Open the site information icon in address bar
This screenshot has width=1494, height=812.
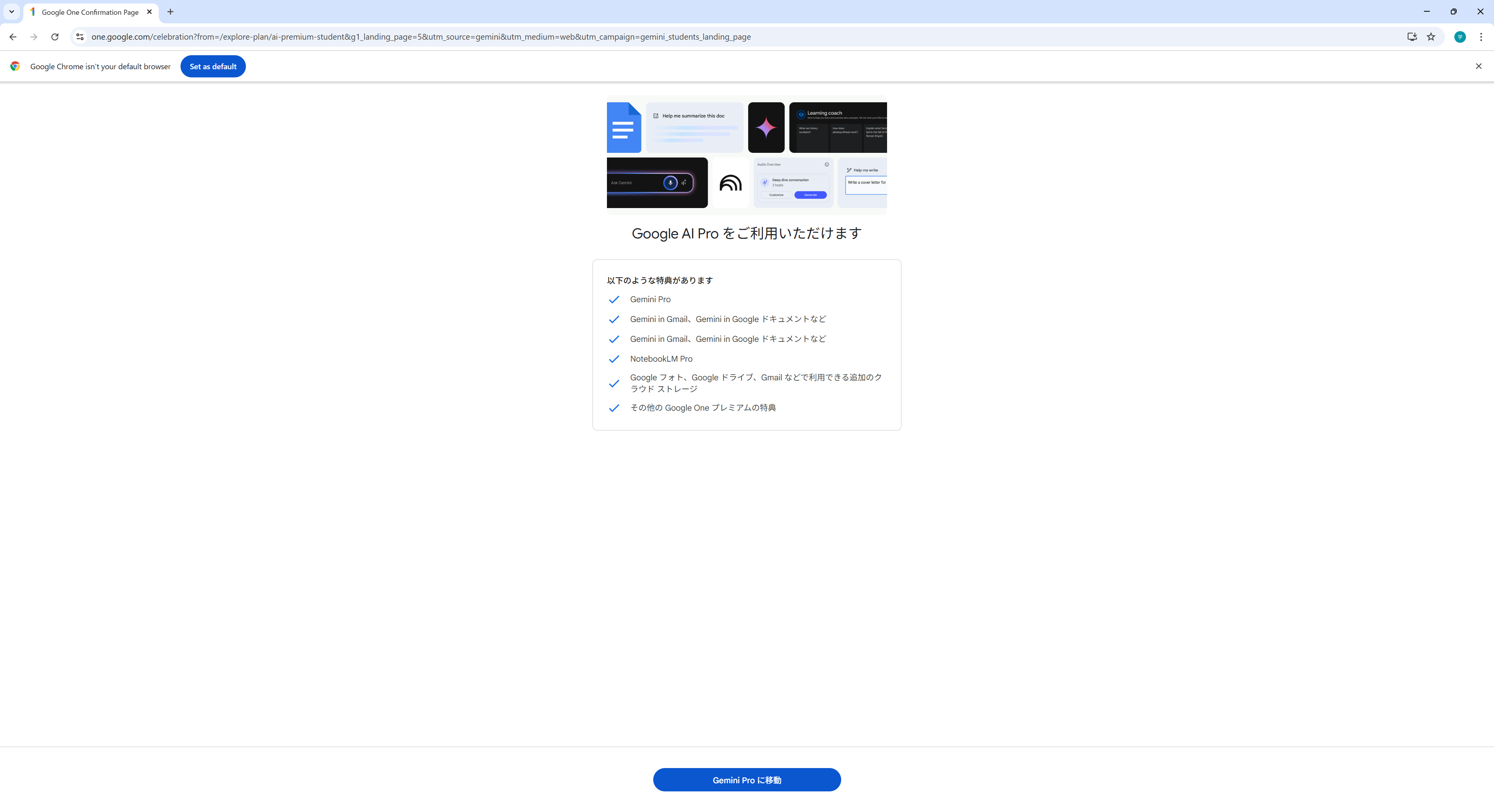coord(80,37)
